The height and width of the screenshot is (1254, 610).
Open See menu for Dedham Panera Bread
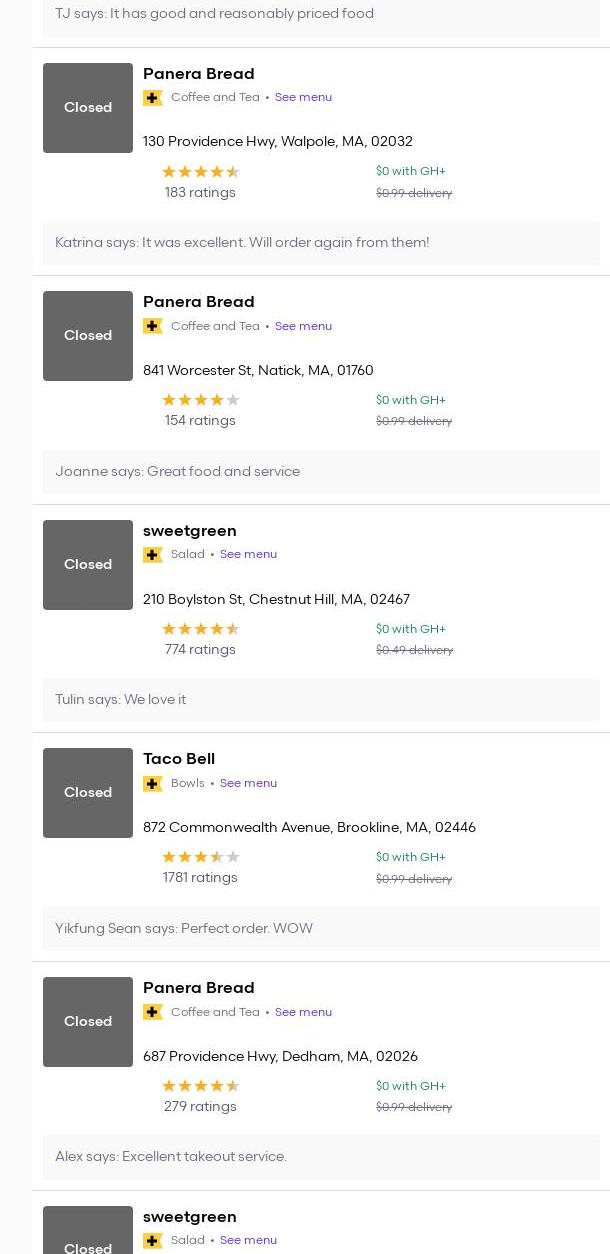[x=303, y=1012]
